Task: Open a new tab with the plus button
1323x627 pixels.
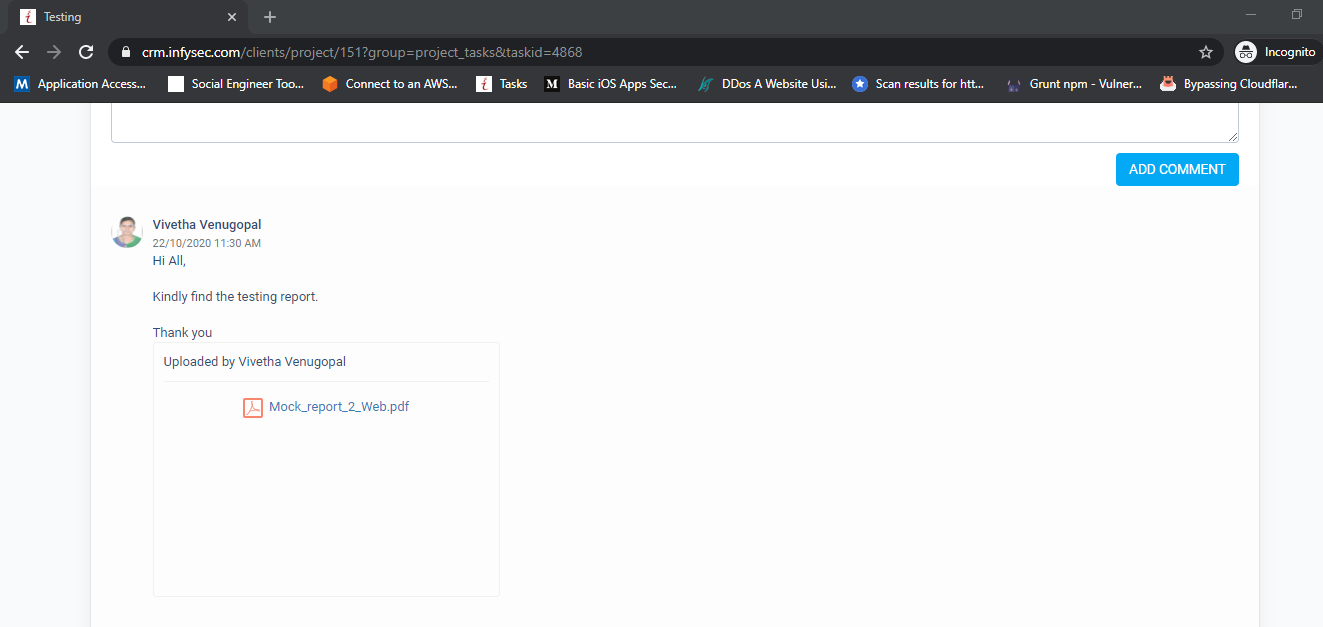Action: click(270, 17)
